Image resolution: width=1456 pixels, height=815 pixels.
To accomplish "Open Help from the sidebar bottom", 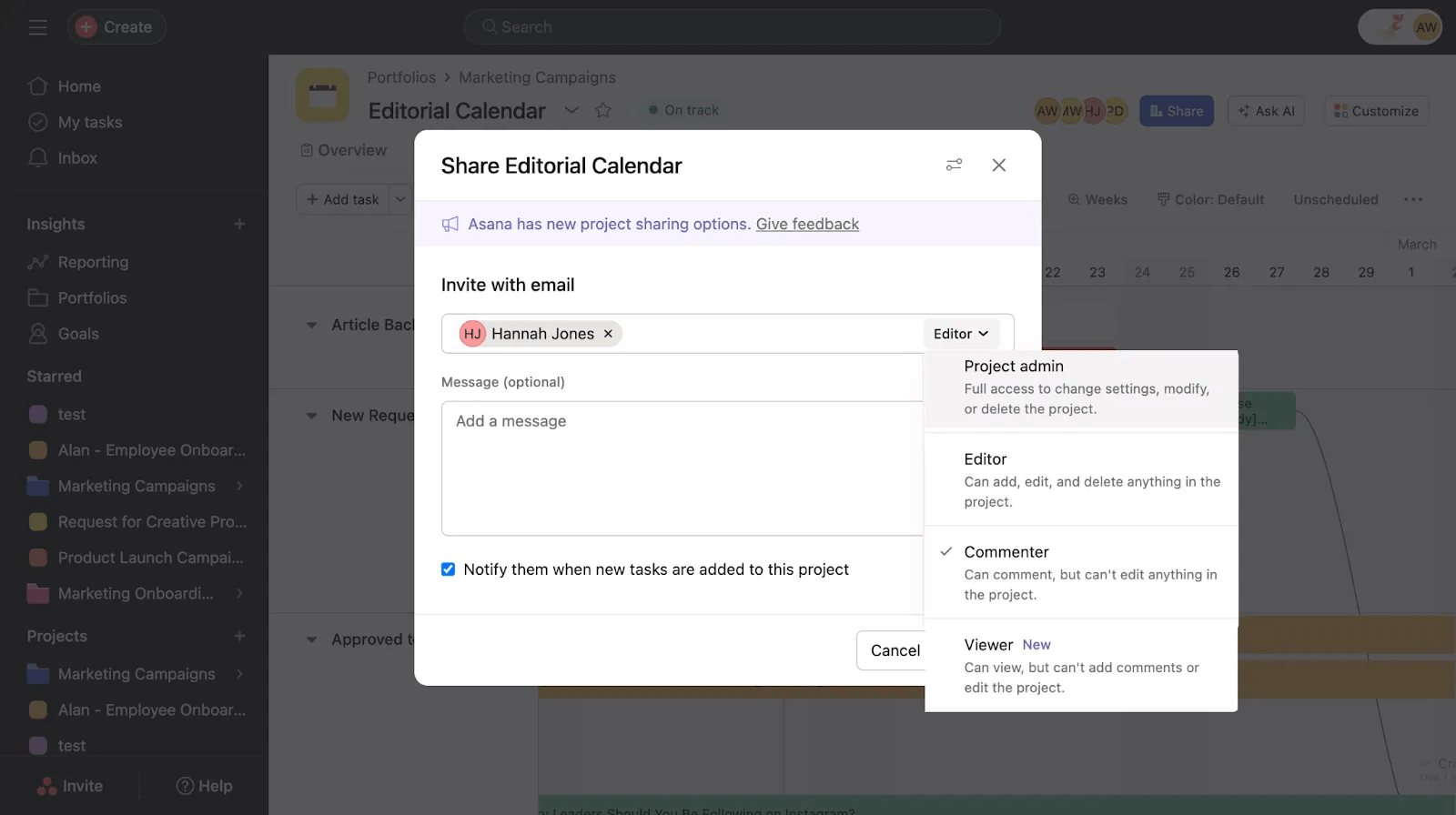I will [204, 786].
